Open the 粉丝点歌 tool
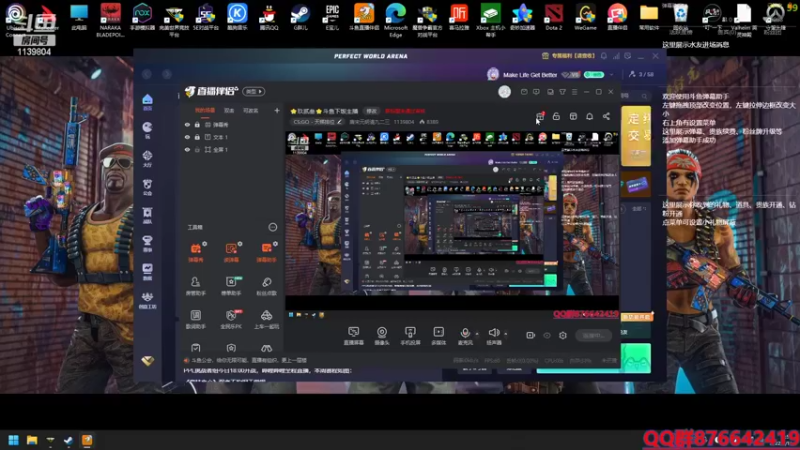Image resolution: width=800 pixels, height=450 pixels. [266, 286]
